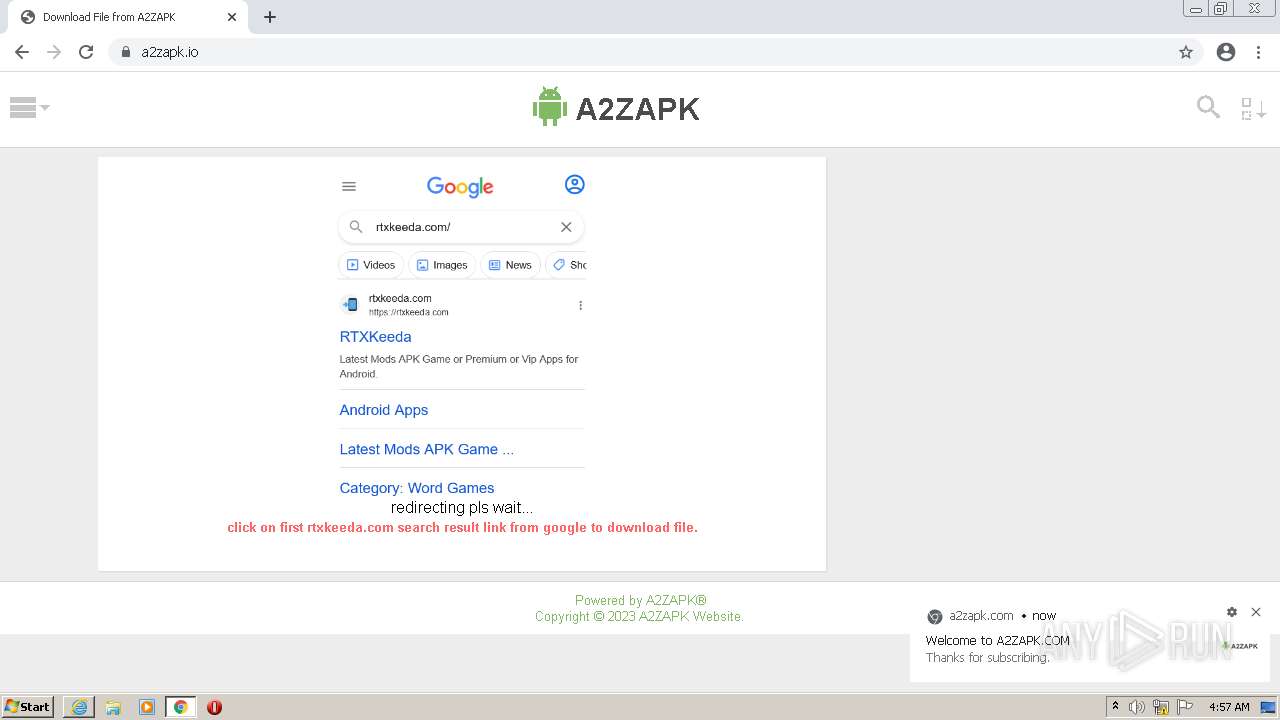This screenshot has width=1280, height=720.
Task: Click the Google hamburger menu in image
Action: [349, 186]
